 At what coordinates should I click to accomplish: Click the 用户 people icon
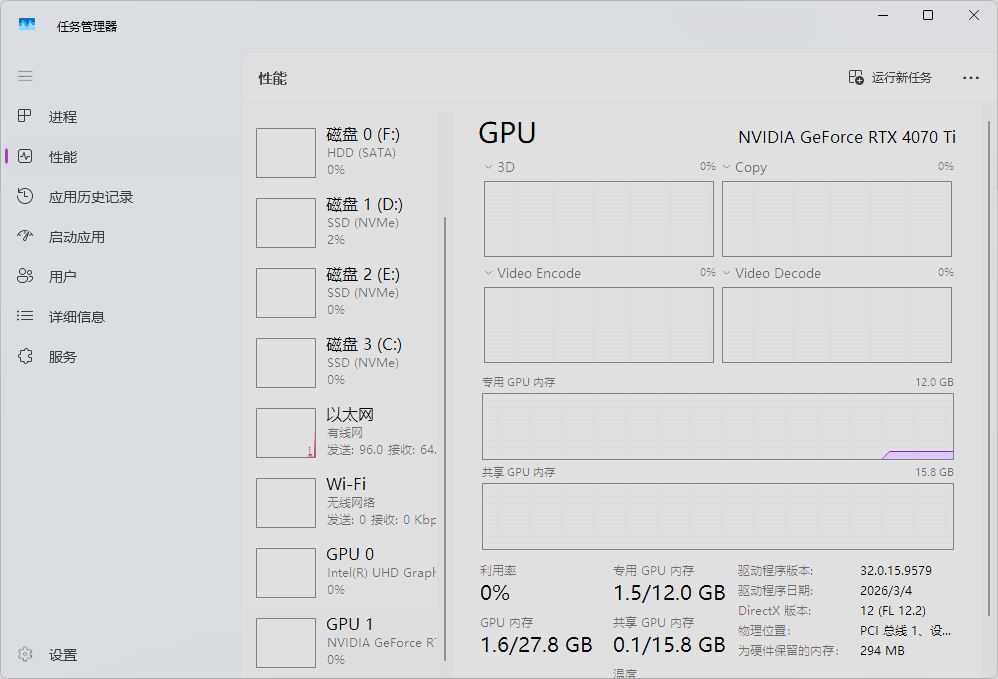[x=25, y=276]
